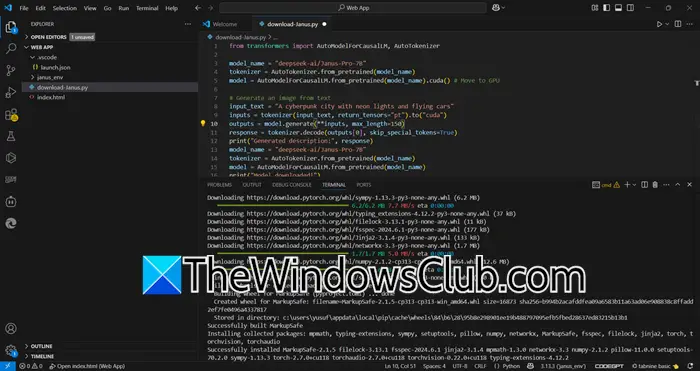The image size is (700, 371).
Task: Create a new terminal with plus icon
Action: tap(627, 184)
